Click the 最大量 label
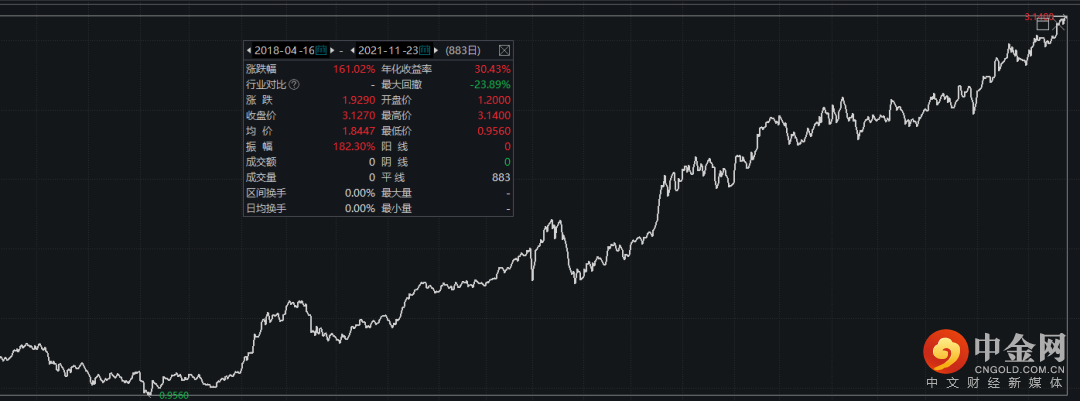 (x=397, y=193)
